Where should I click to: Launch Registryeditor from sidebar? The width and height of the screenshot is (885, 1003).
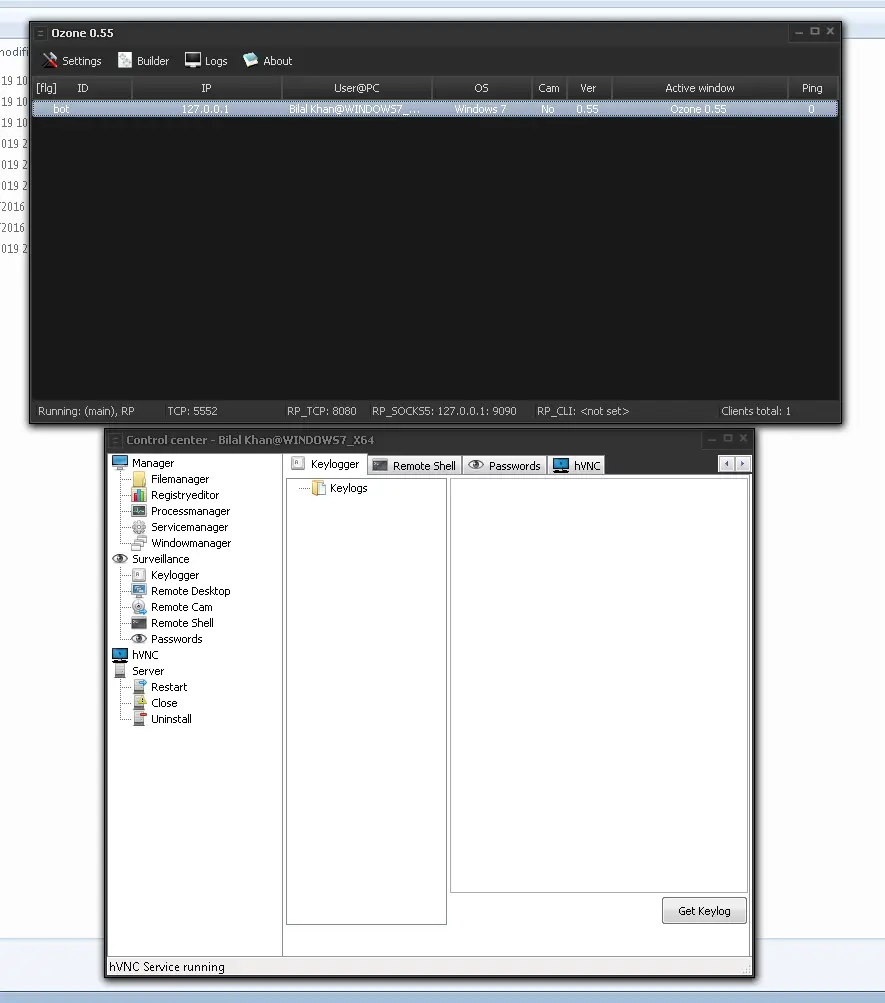click(184, 495)
